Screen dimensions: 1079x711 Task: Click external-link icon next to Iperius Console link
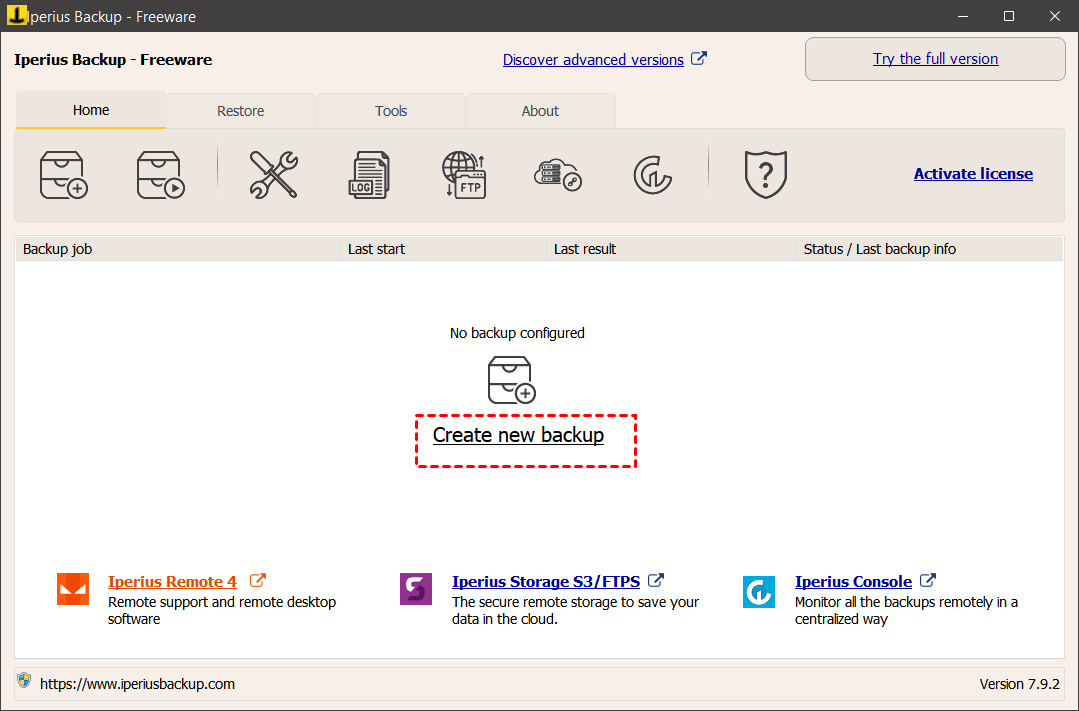(928, 580)
